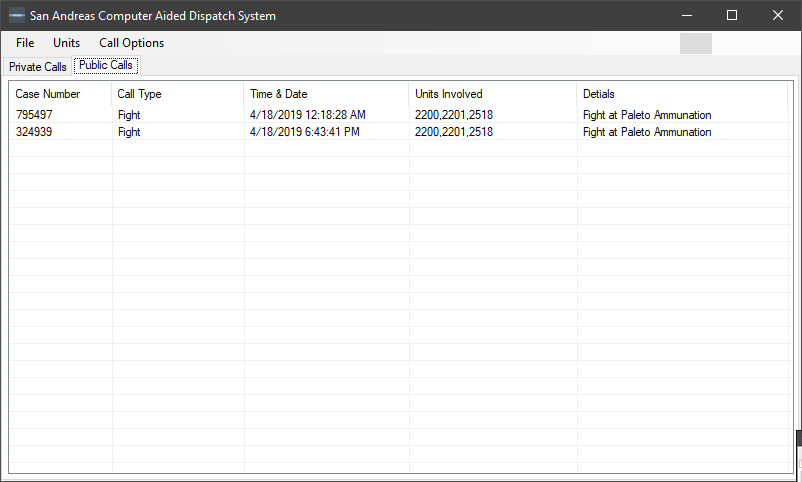The width and height of the screenshot is (802, 482).
Task: Click the gray box in the menu bar
Action: [x=695, y=43]
